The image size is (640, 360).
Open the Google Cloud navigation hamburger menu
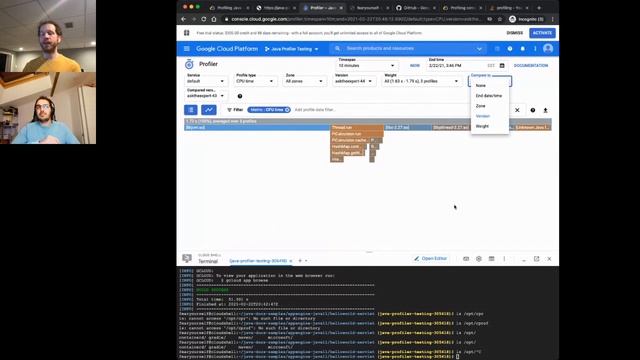point(187,49)
